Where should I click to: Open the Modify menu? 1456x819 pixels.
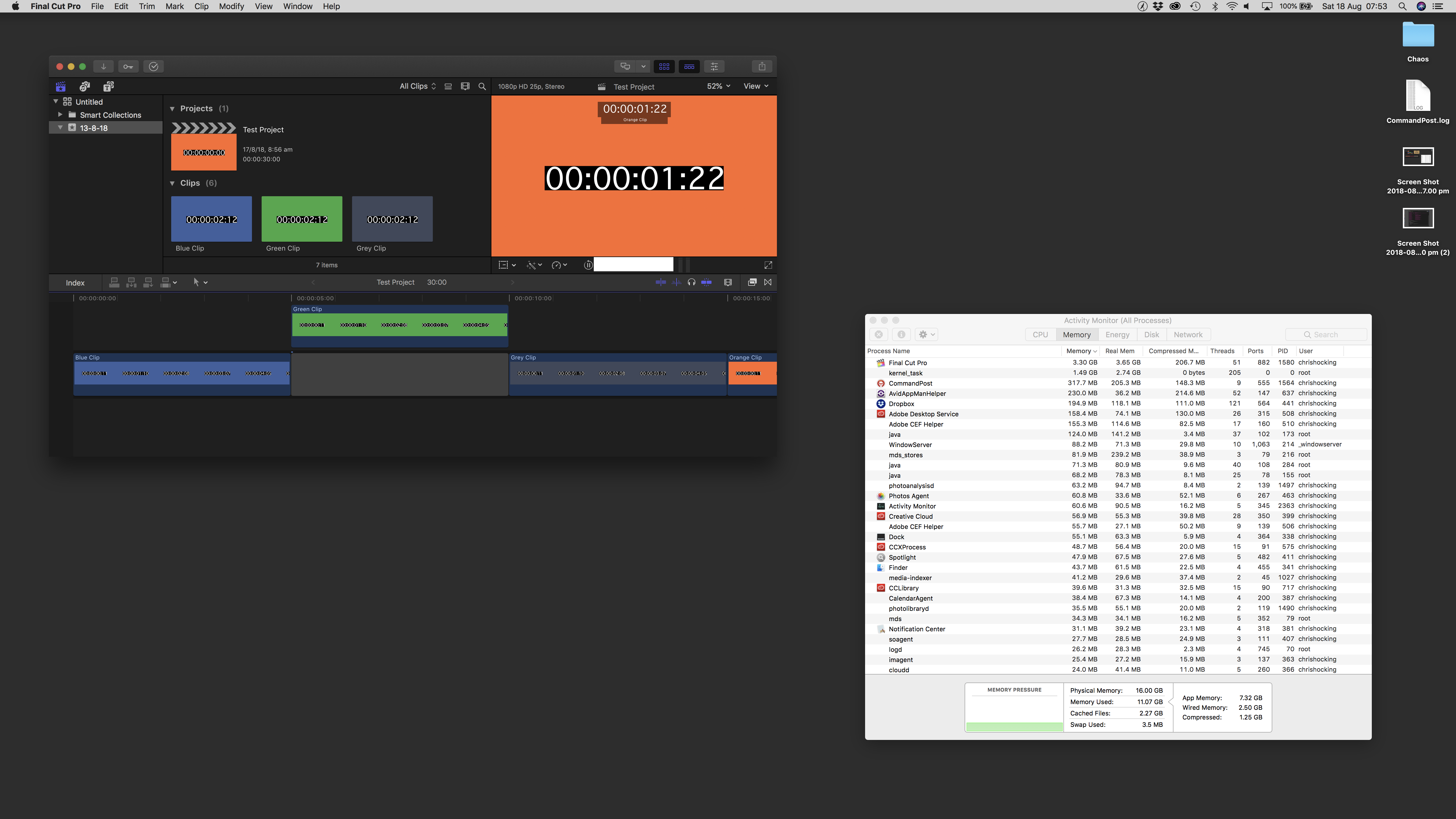click(231, 6)
